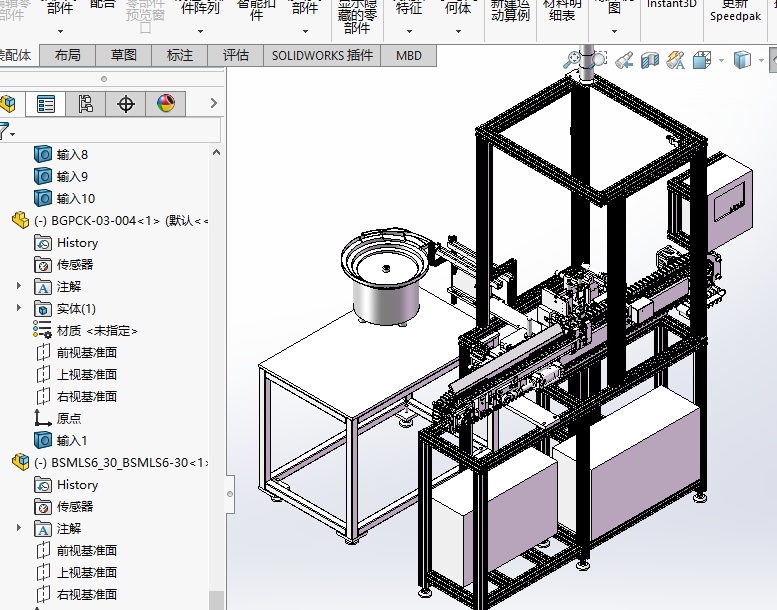777x610 pixels.
Task: Open the FeatureManager design tree tab
Action: (x=8, y=104)
